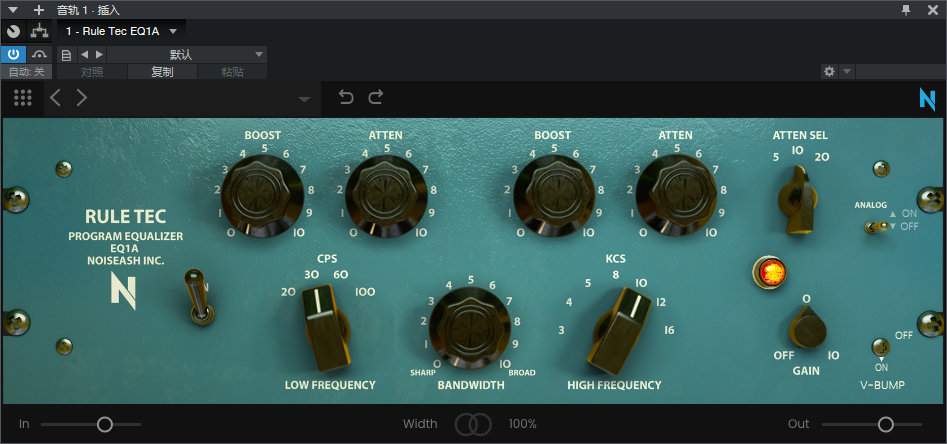Click the plugin power bypass button
The image size is (947, 444).
[x=14, y=54]
